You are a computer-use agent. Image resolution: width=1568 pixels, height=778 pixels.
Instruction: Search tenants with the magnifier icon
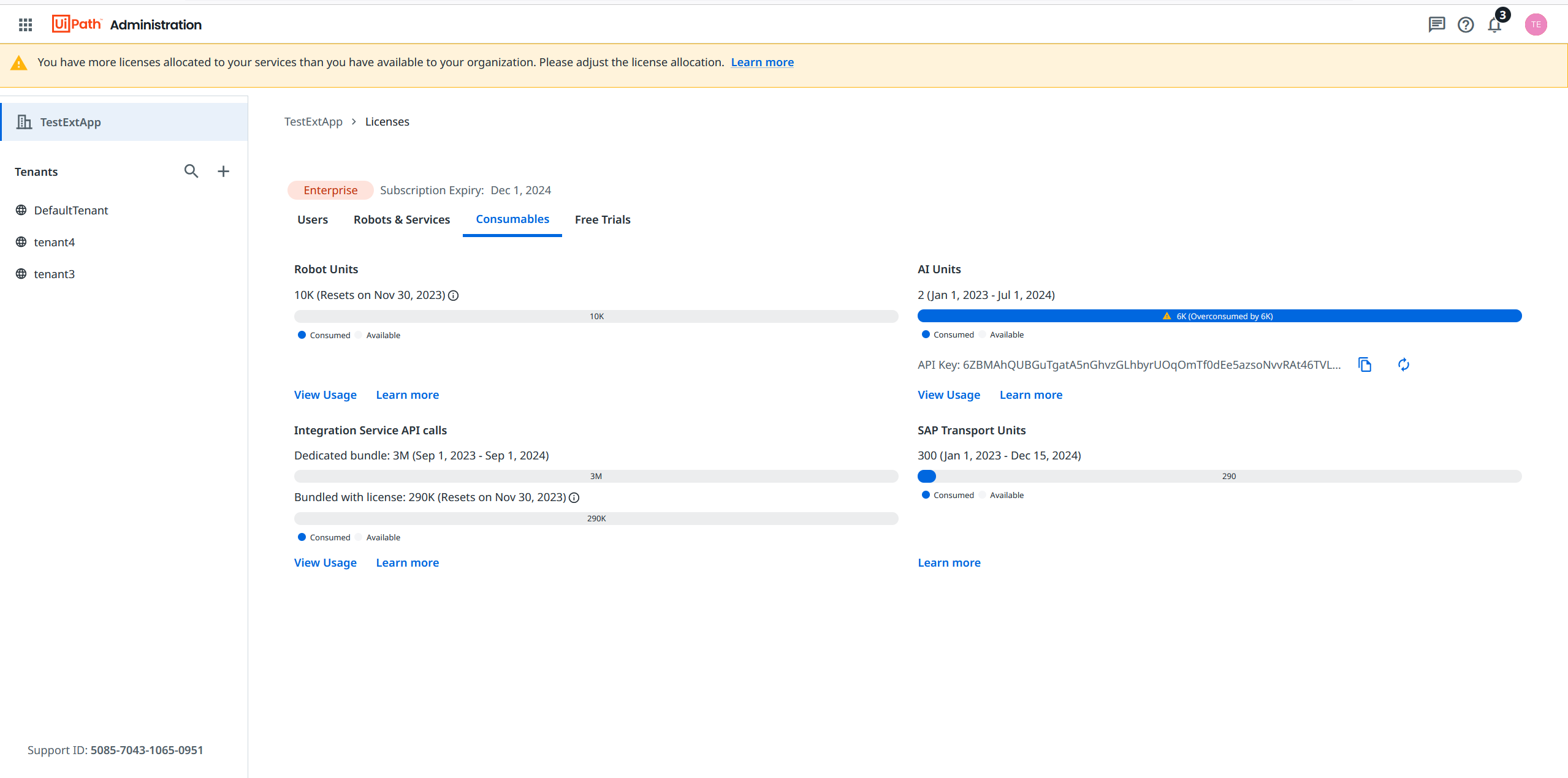[191, 172]
